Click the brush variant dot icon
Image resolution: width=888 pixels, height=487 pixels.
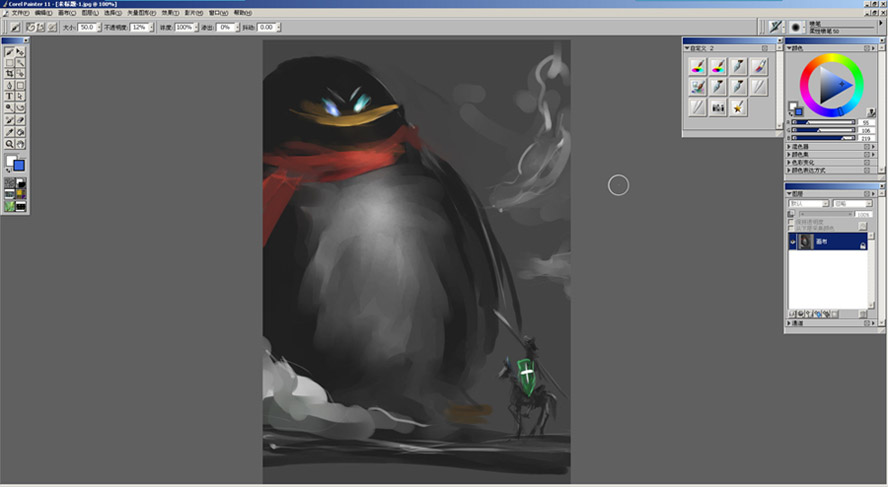pos(795,27)
